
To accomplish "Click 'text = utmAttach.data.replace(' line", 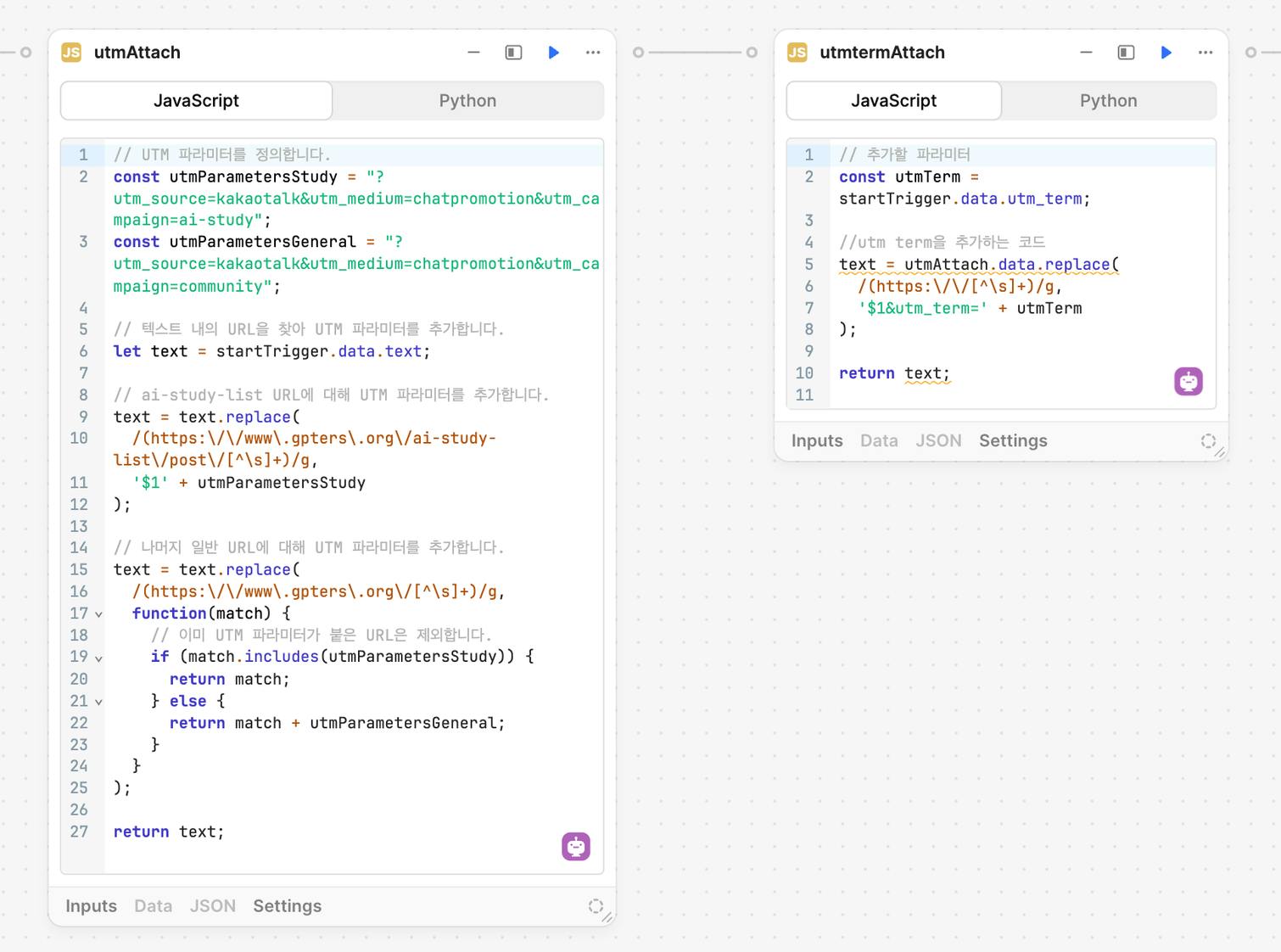I will [x=979, y=264].
